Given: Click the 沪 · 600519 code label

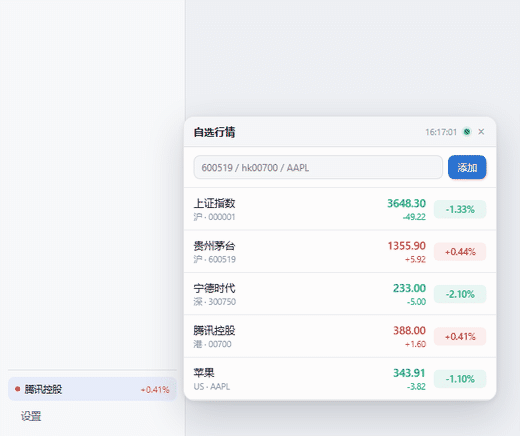Looking at the screenshot, I should tap(214, 259).
